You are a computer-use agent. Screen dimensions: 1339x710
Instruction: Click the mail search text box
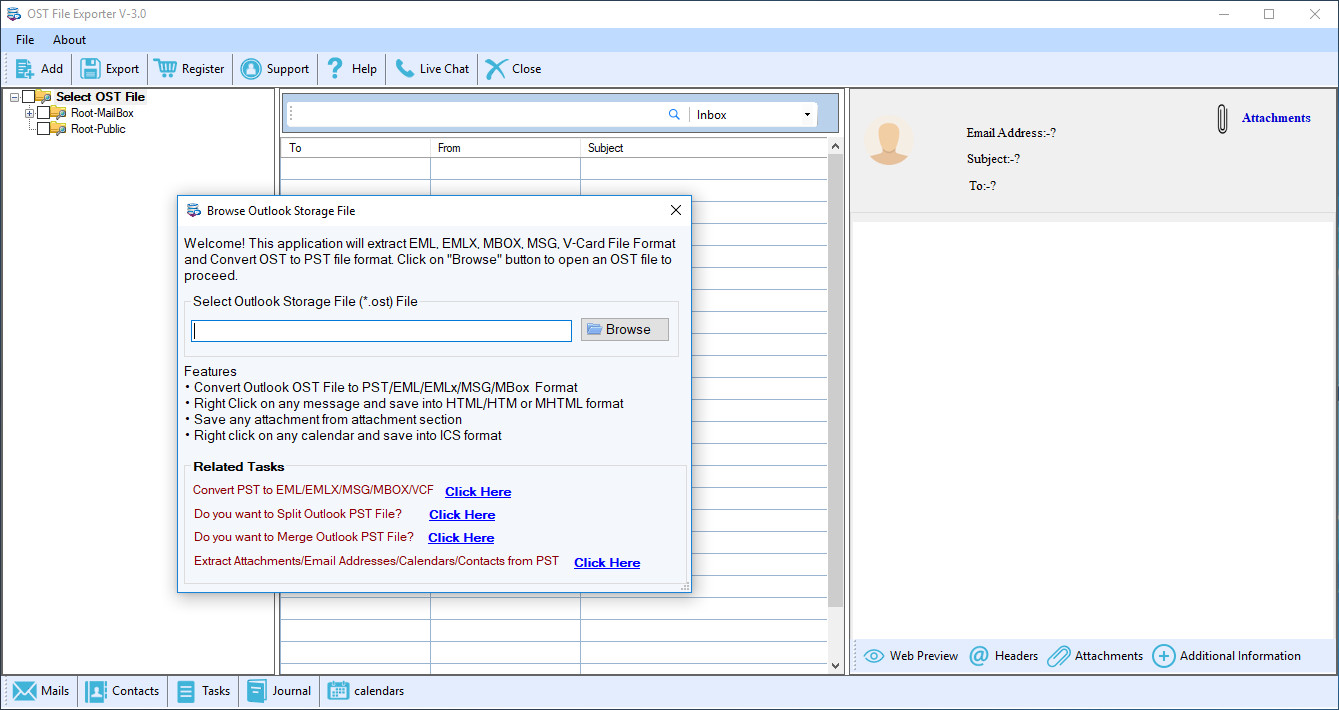[x=482, y=115]
